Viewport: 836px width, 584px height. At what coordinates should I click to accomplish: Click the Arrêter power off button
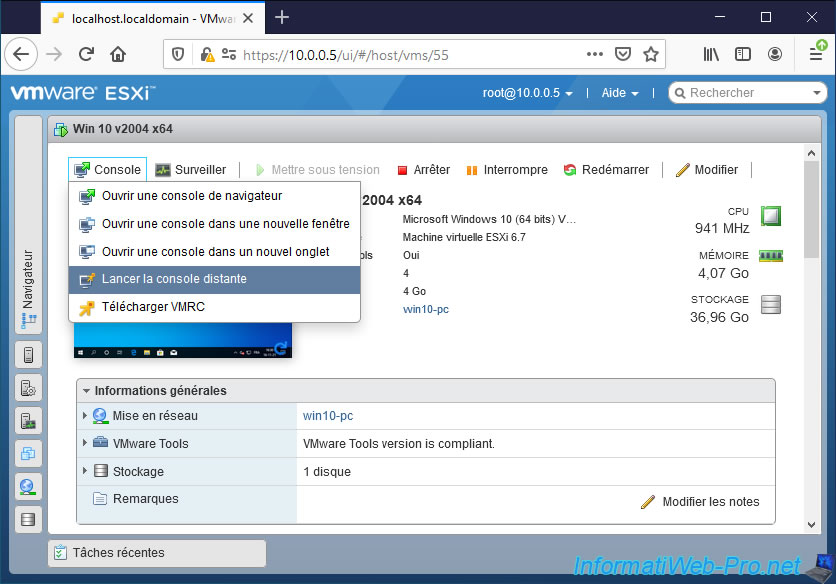[424, 170]
